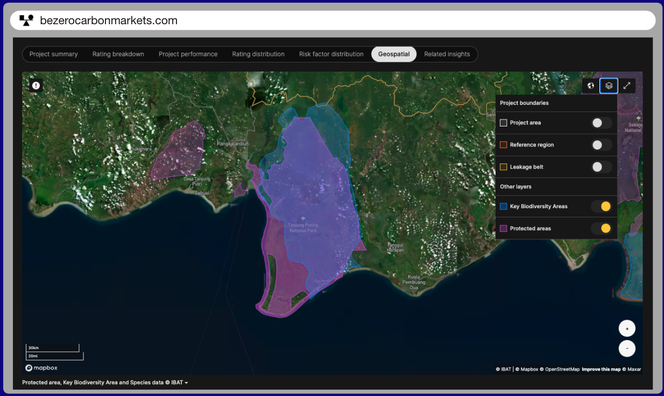
Task: Click the Project area legend swatch
Action: click(x=503, y=123)
